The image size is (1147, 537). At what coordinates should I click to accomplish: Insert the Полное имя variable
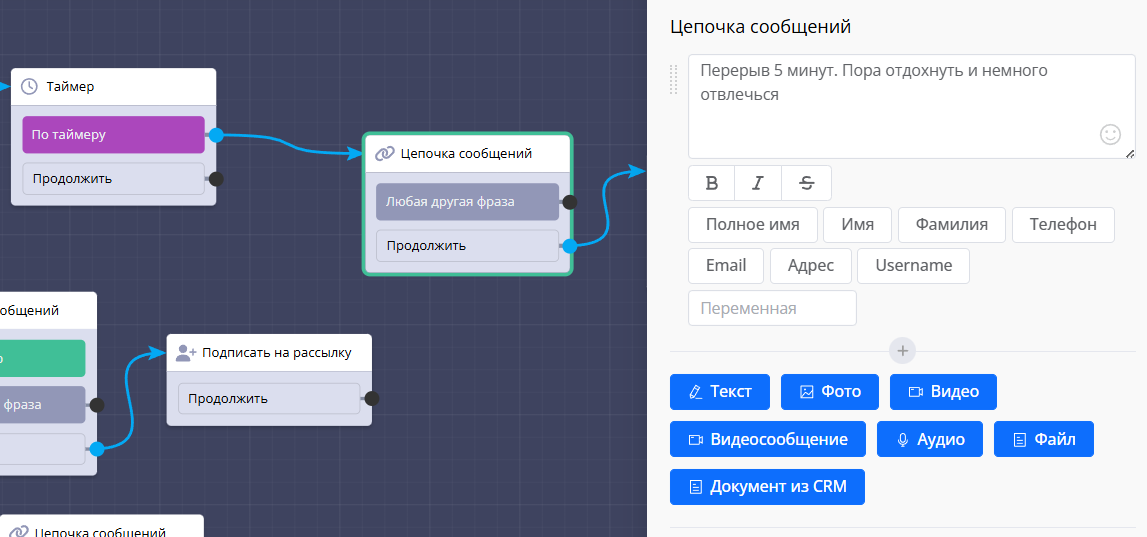pos(752,225)
